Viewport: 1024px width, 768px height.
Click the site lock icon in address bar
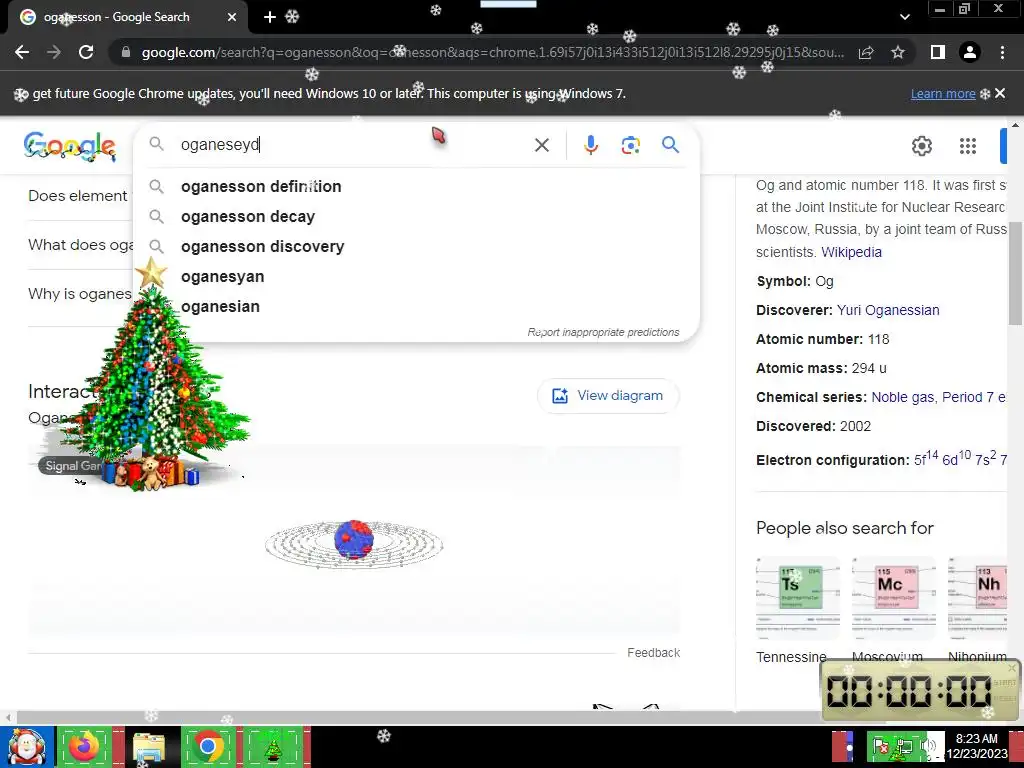click(125, 52)
